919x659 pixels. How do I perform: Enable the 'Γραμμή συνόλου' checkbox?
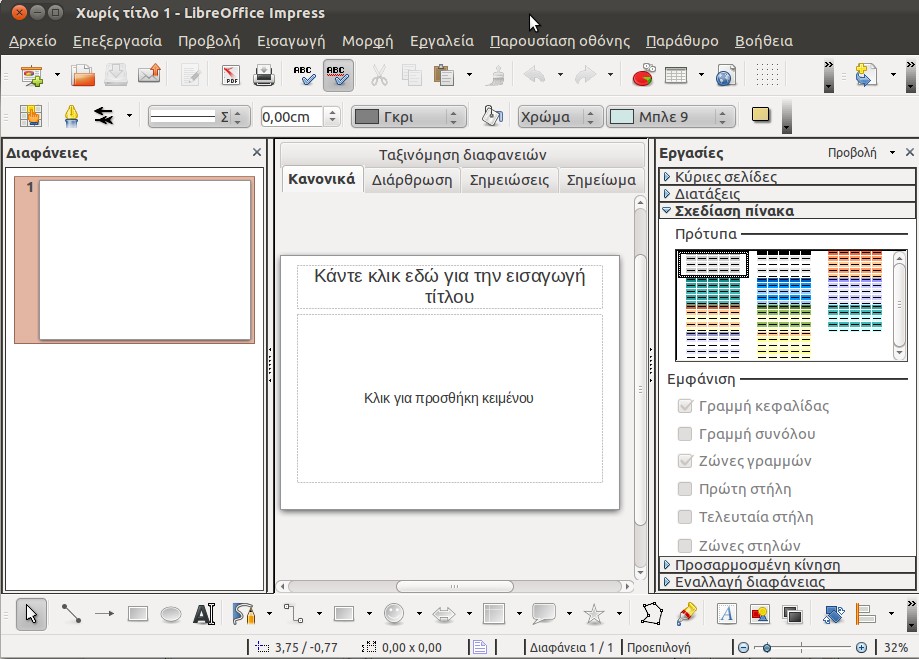pyautogui.click(x=685, y=434)
